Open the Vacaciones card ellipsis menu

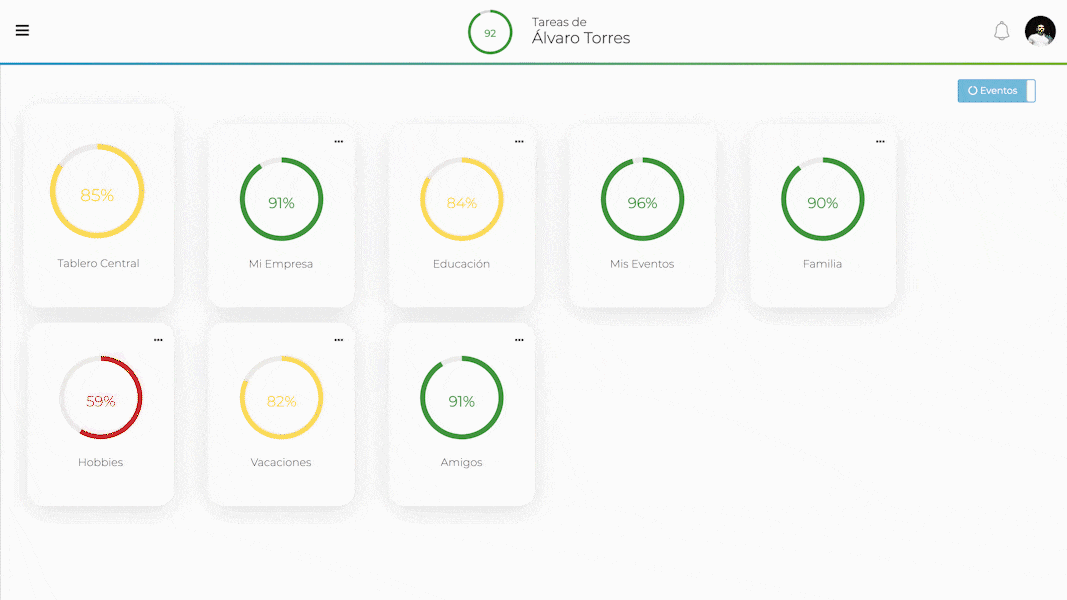tap(339, 340)
